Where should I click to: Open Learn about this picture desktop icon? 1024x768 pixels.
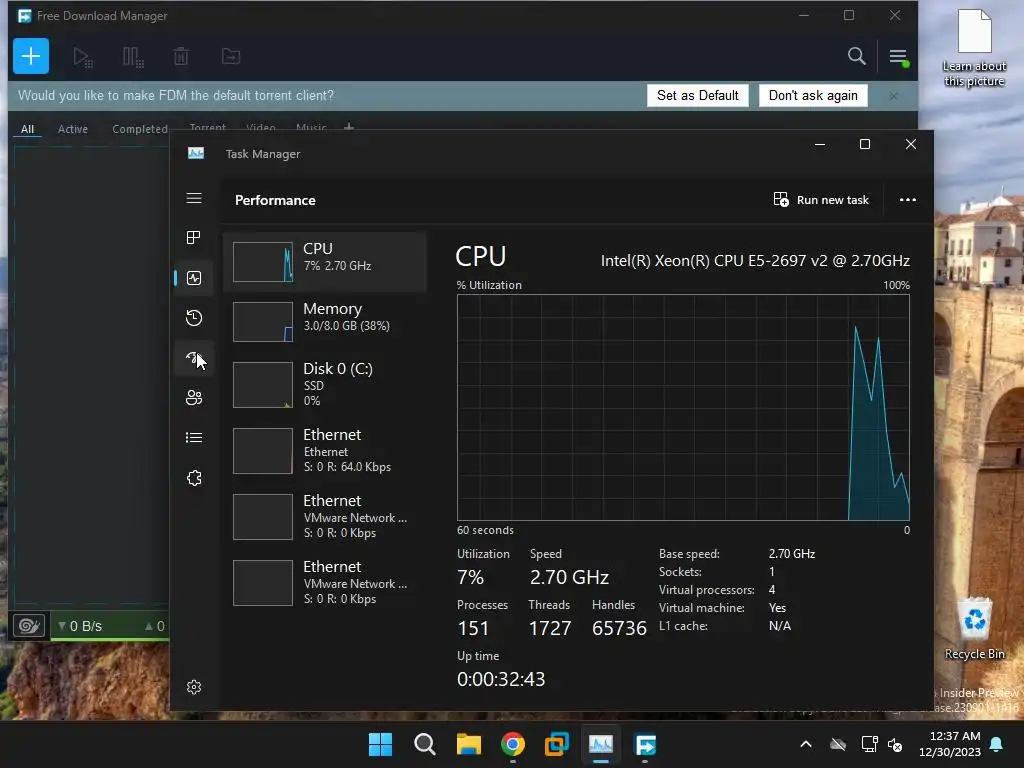tap(974, 48)
